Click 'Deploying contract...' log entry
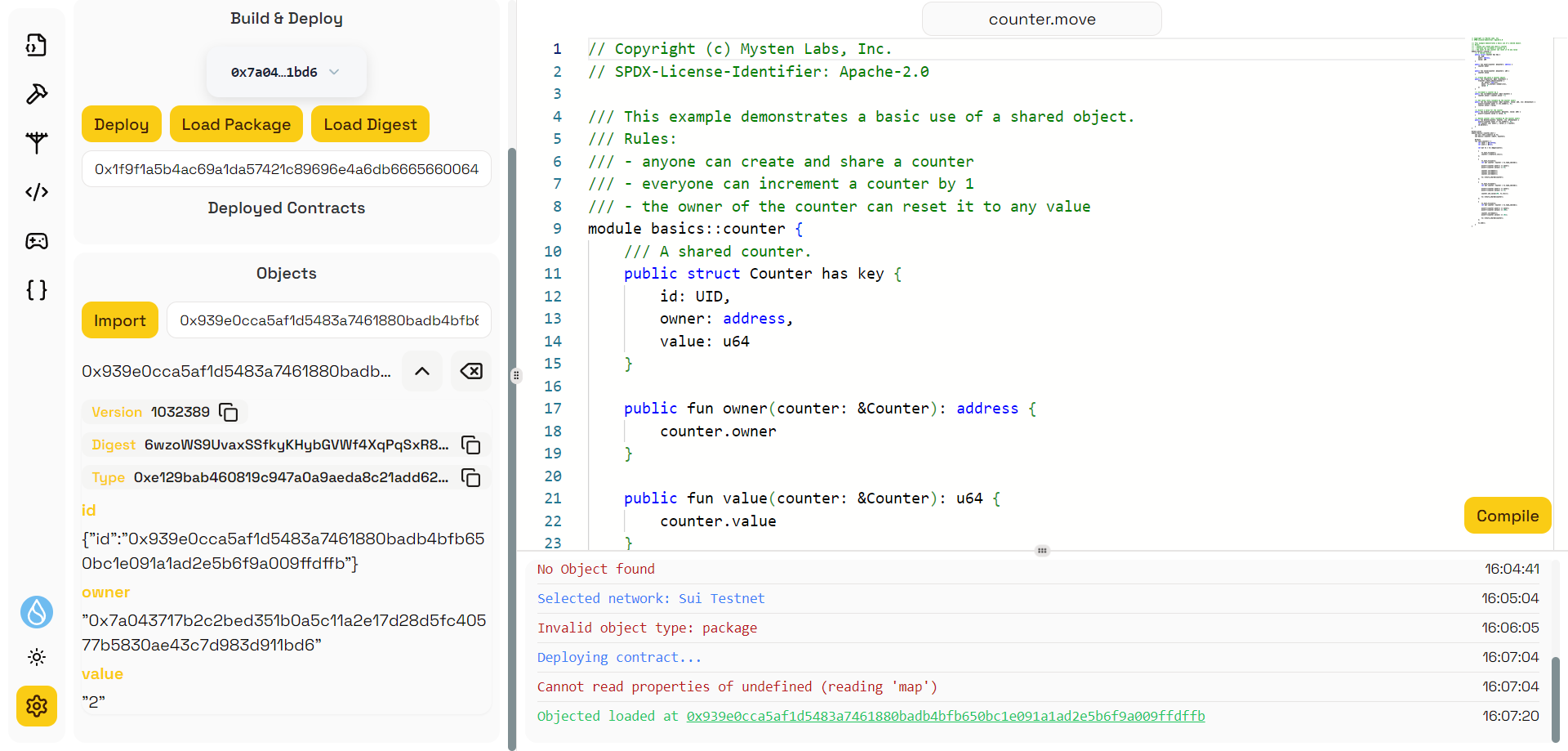This screenshot has height=751, width=1568. [x=619, y=658]
